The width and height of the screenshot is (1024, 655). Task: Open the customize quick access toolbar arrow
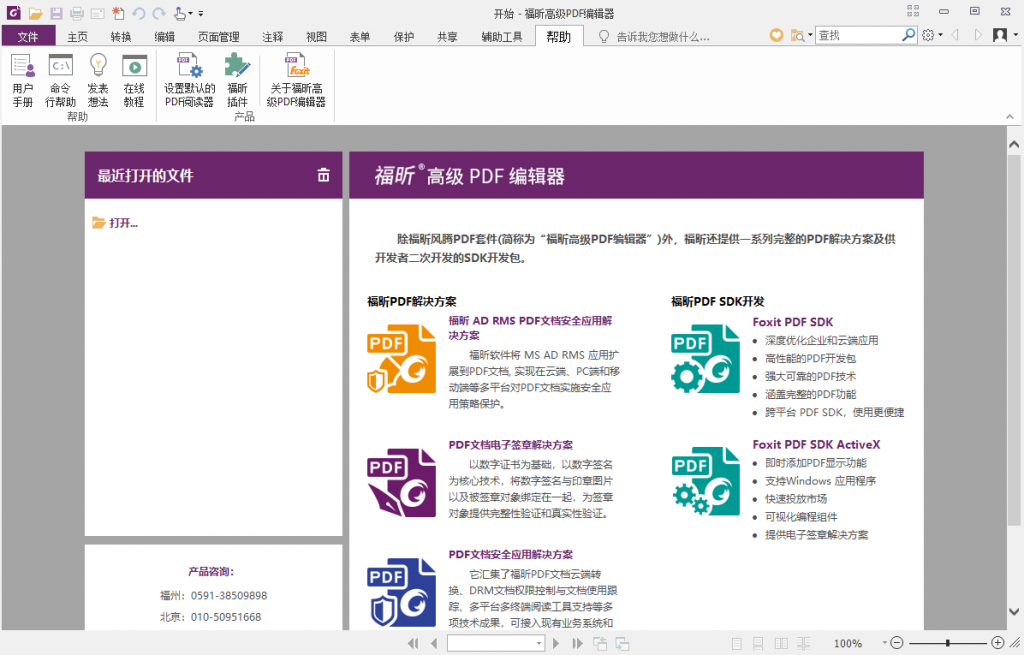click(200, 14)
